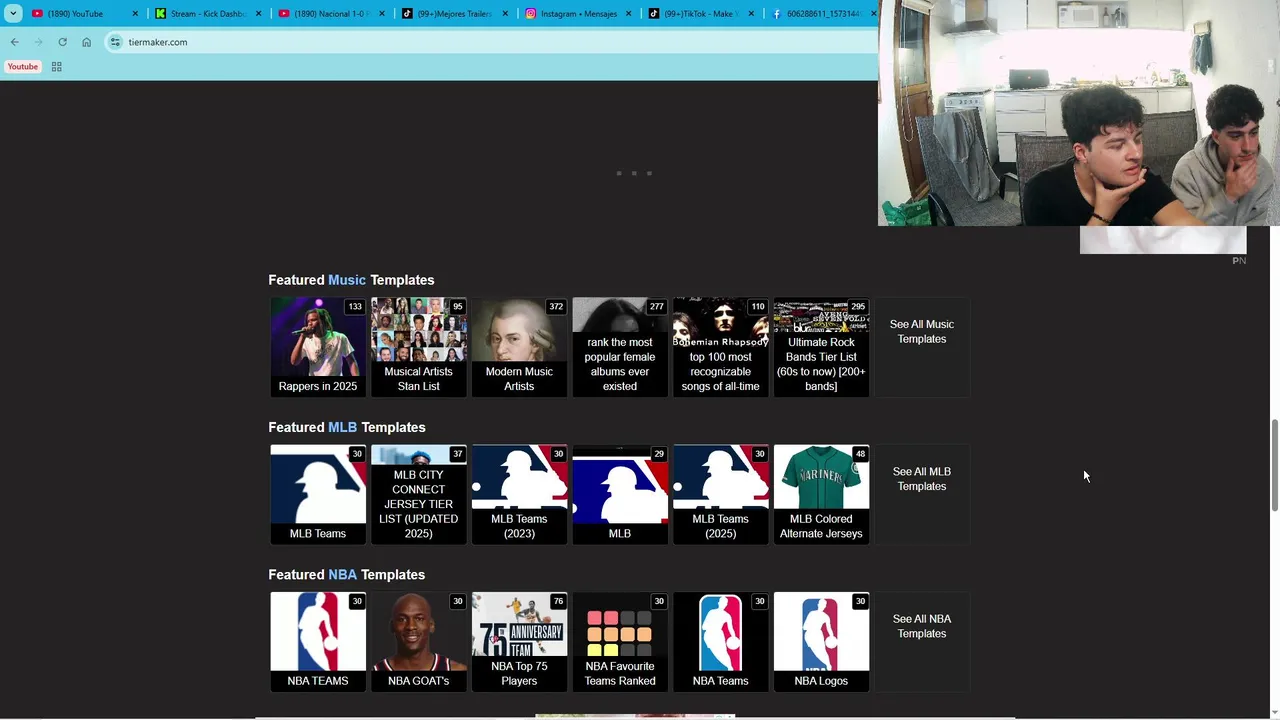Screen dimensions: 1280x720
Task: Click the Music link in Featured heading
Action: click(347, 280)
